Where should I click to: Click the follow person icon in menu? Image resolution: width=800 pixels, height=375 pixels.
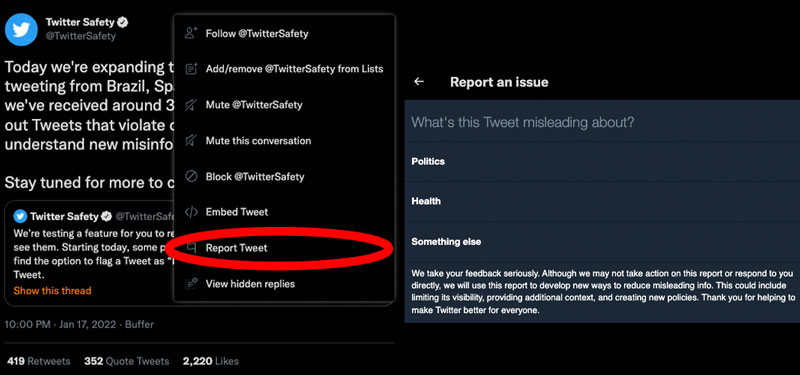[191, 34]
